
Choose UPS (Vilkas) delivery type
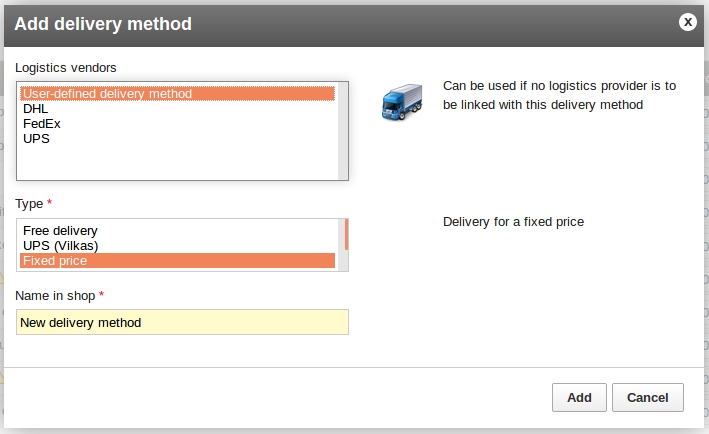click(177, 245)
